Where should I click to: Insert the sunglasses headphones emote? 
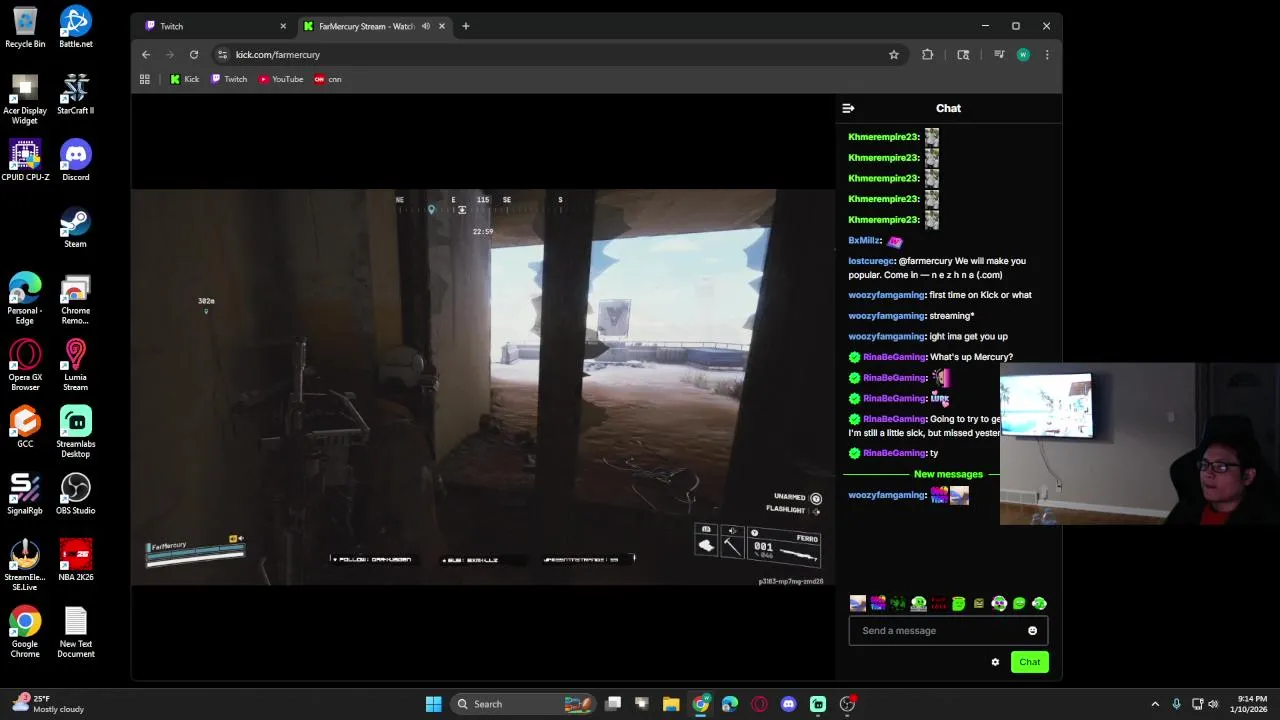tap(999, 603)
